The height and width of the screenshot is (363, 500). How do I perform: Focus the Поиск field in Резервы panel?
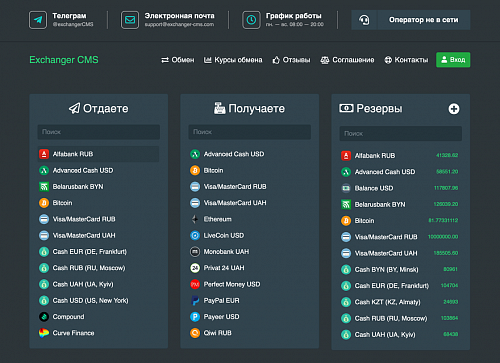tap(401, 133)
